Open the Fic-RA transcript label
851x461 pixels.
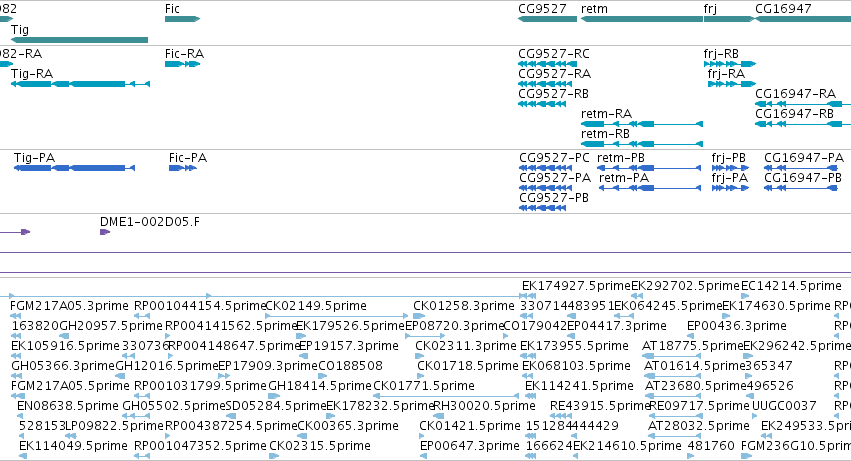(x=185, y=54)
